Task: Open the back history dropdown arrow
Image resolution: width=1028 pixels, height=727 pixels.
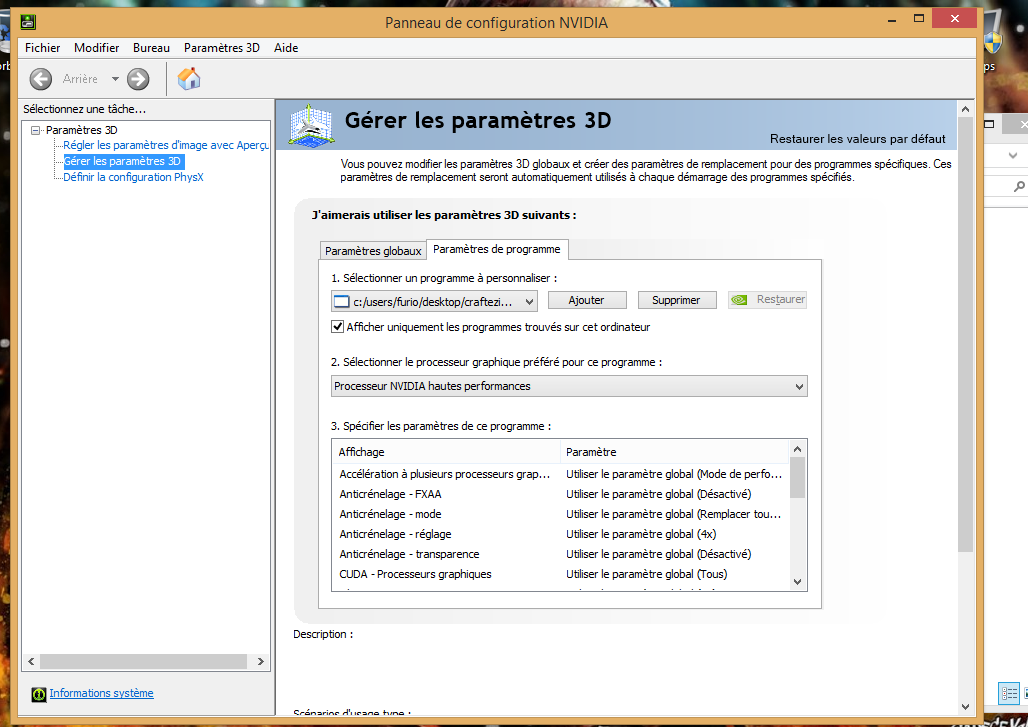Action: [x=115, y=79]
